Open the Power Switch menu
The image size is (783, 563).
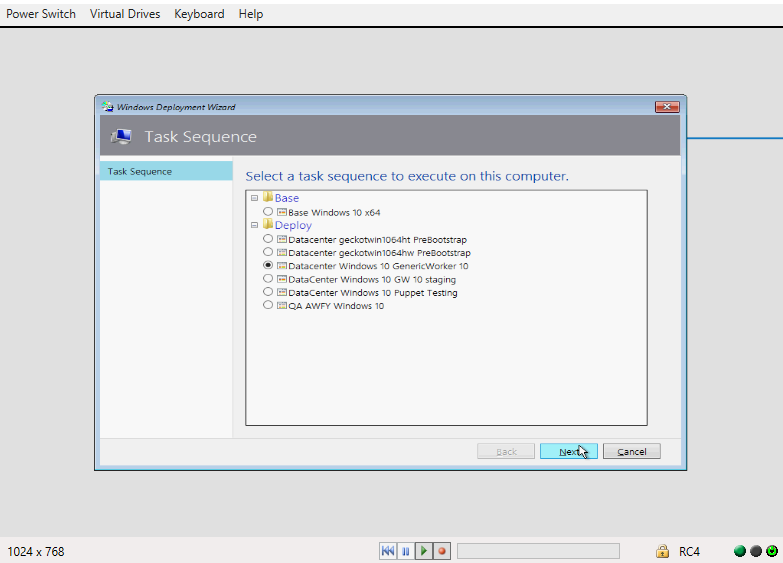(x=41, y=14)
